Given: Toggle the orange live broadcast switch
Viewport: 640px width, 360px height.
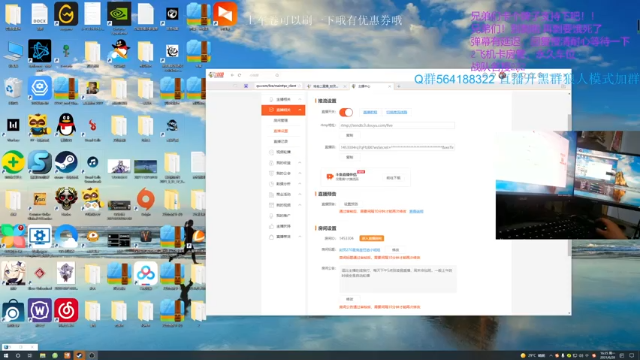Looking at the screenshot, I should click(x=346, y=112).
